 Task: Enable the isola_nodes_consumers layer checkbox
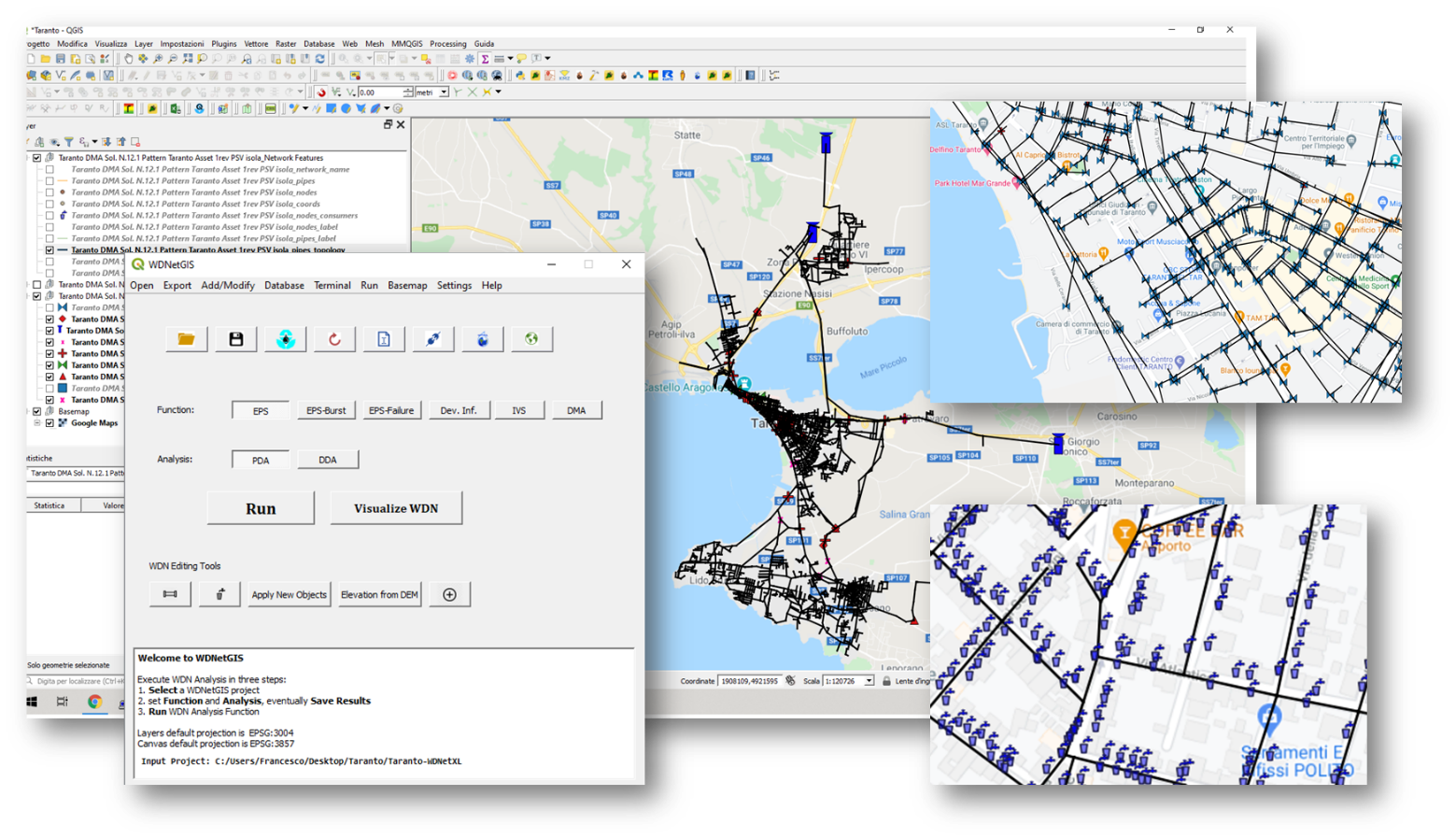click(49, 216)
